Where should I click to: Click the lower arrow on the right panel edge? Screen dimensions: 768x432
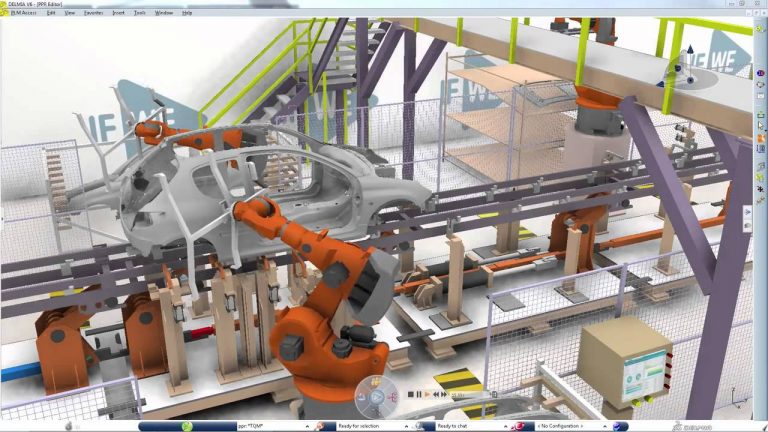(x=747, y=226)
